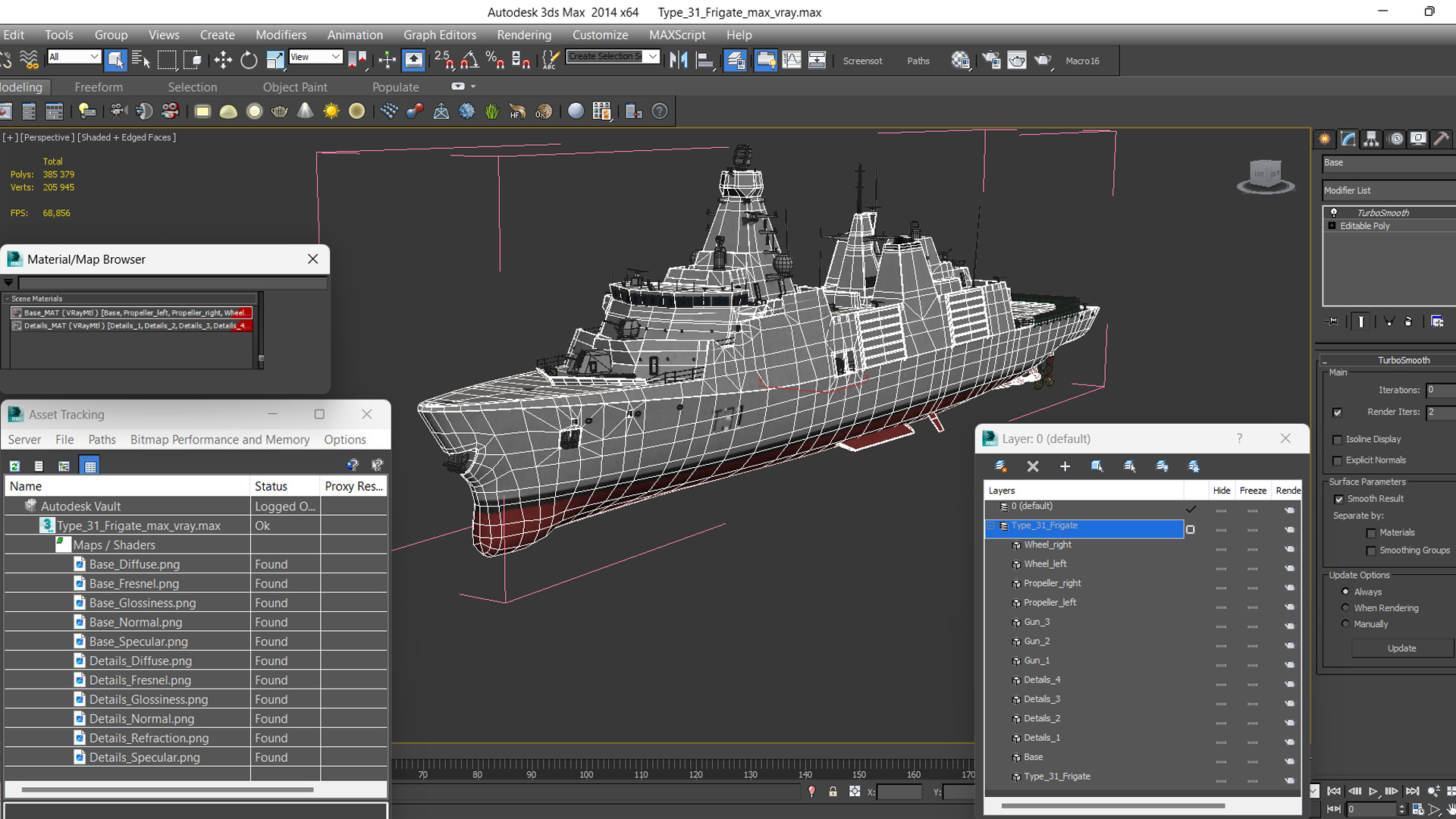
Task: Click the sun light icon
Action: click(x=331, y=111)
